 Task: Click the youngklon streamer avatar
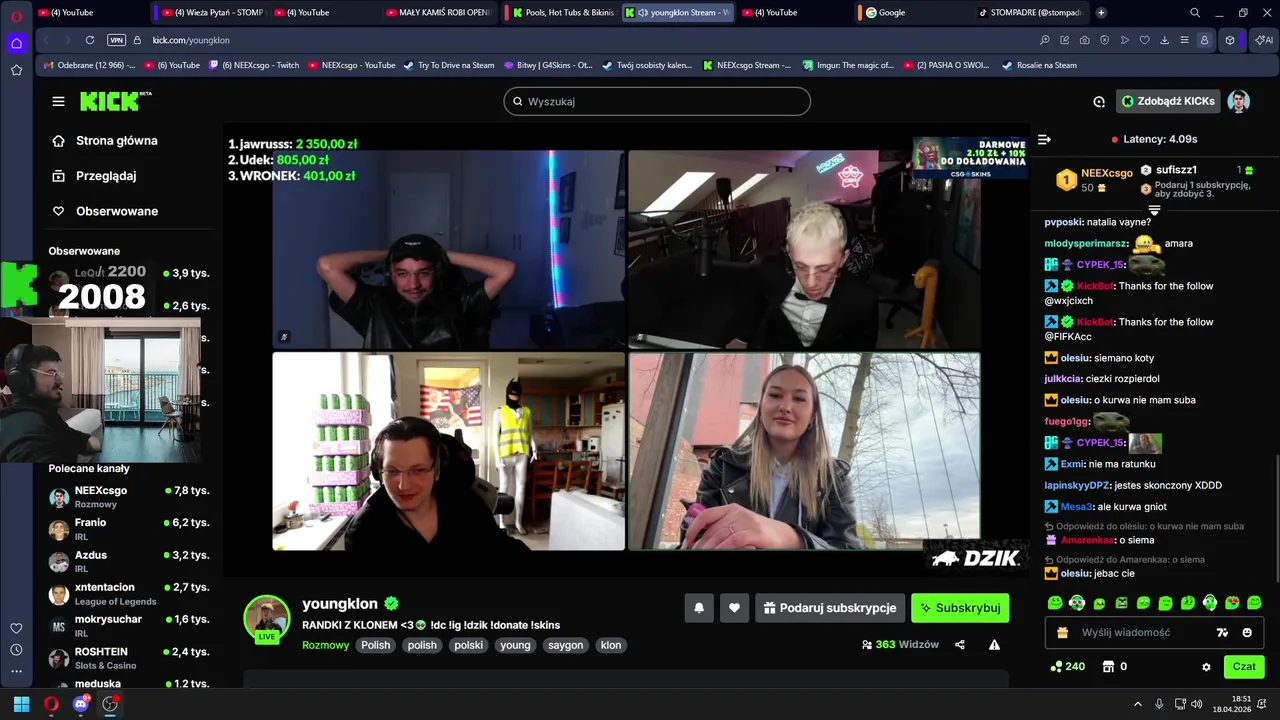pos(267,617)
